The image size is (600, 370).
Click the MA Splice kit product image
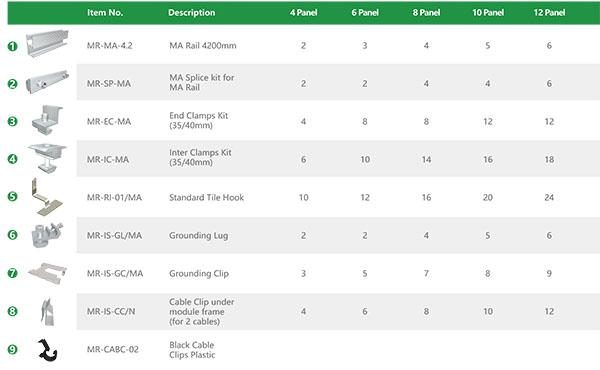coord(47,81)
